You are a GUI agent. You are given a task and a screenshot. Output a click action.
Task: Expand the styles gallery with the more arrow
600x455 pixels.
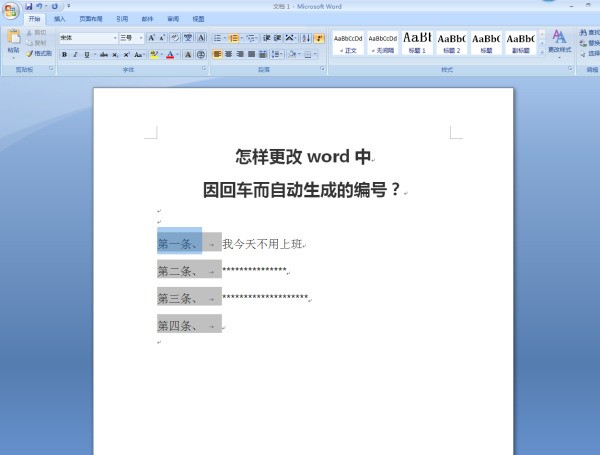click(542, 51)
